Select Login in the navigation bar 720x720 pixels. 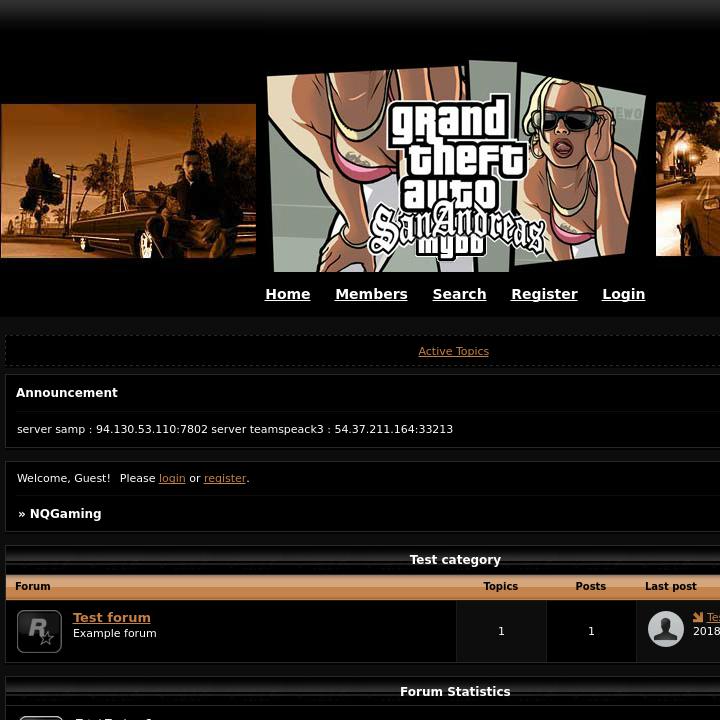[623, 294]
